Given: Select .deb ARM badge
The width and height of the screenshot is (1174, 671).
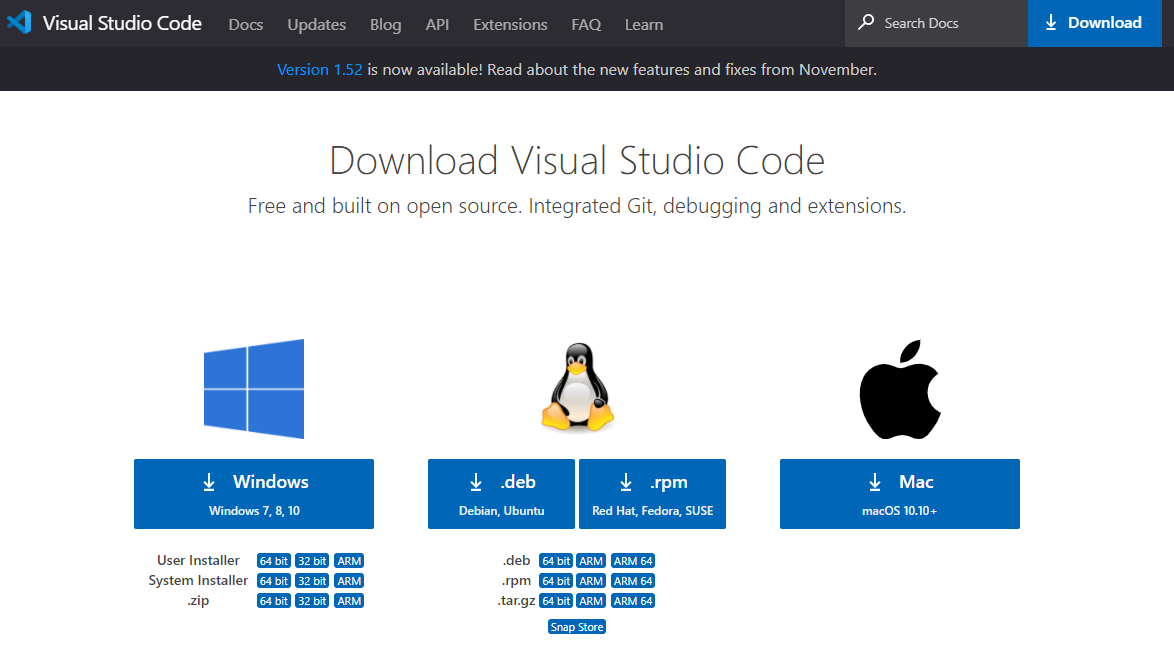Looking at the screenshot, I should [591, 561].
